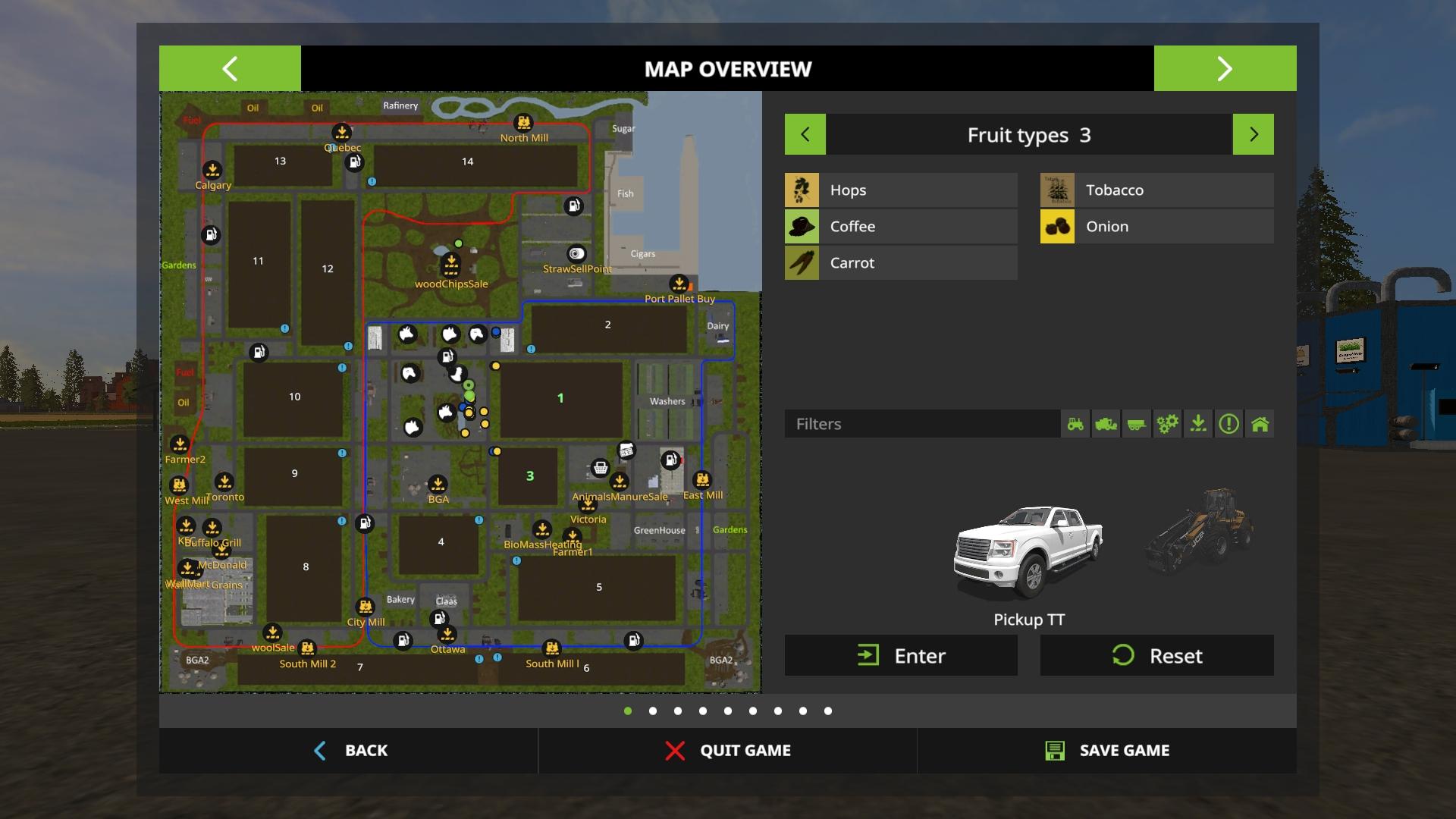Select Quit Game in bottom bar
Viewport: 1456px width, 819px height.
click(x=727, y=750)
